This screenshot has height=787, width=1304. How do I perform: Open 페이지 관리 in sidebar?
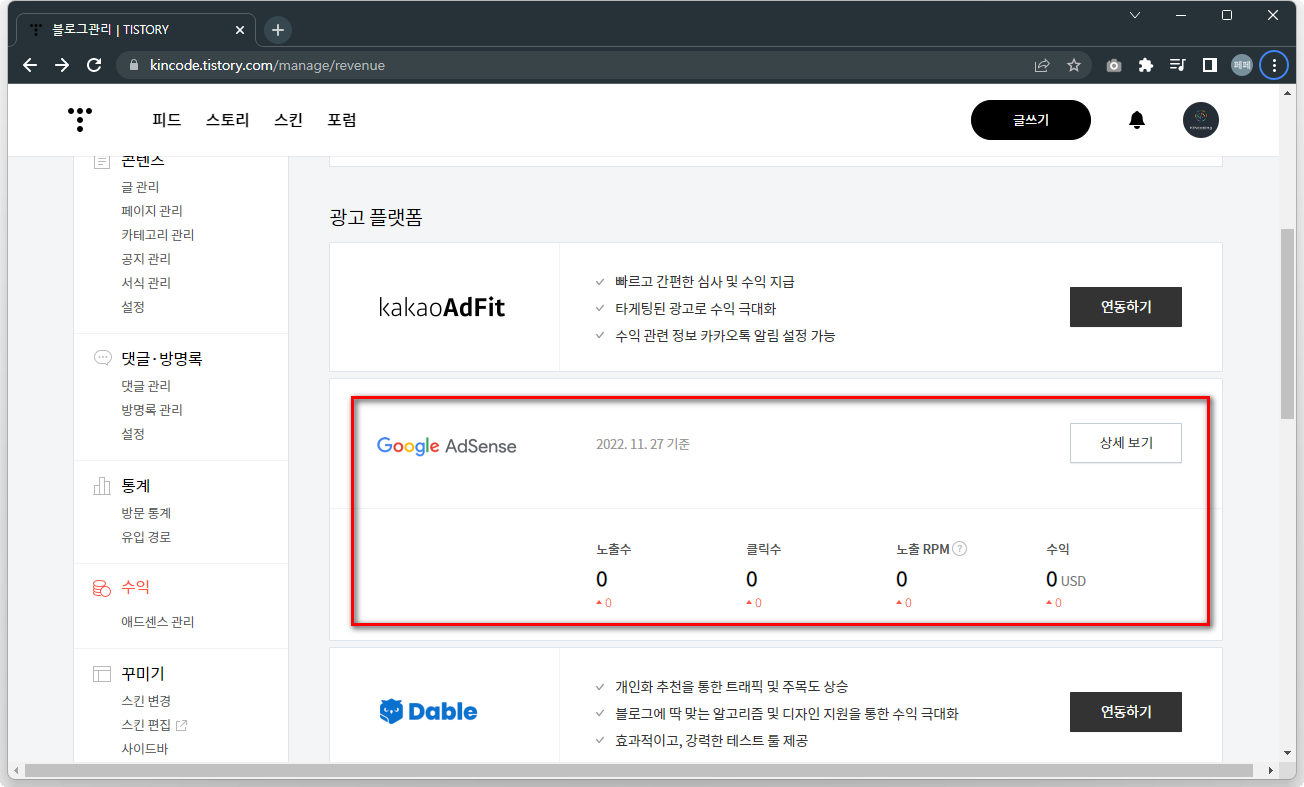pos(152,211)
